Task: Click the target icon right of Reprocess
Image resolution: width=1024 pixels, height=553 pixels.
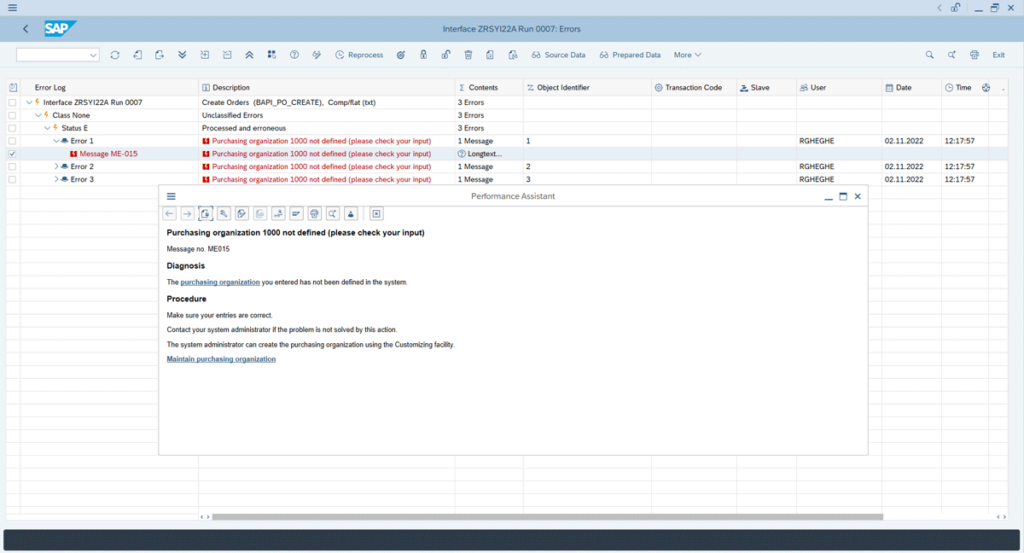Action: click(x=401, y=55)
